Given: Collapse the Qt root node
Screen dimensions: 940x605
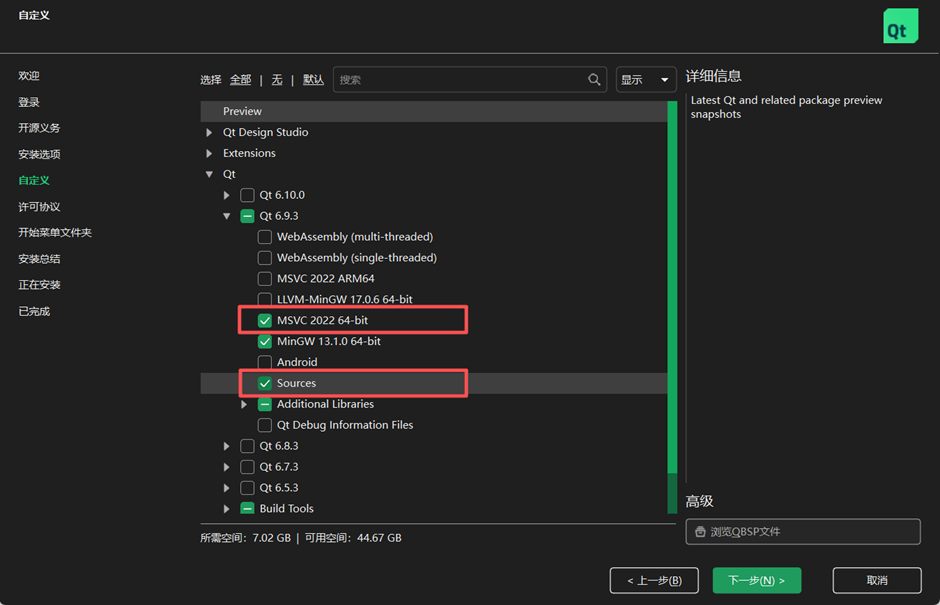Looking at the screenshot, I should click(209, 174).
